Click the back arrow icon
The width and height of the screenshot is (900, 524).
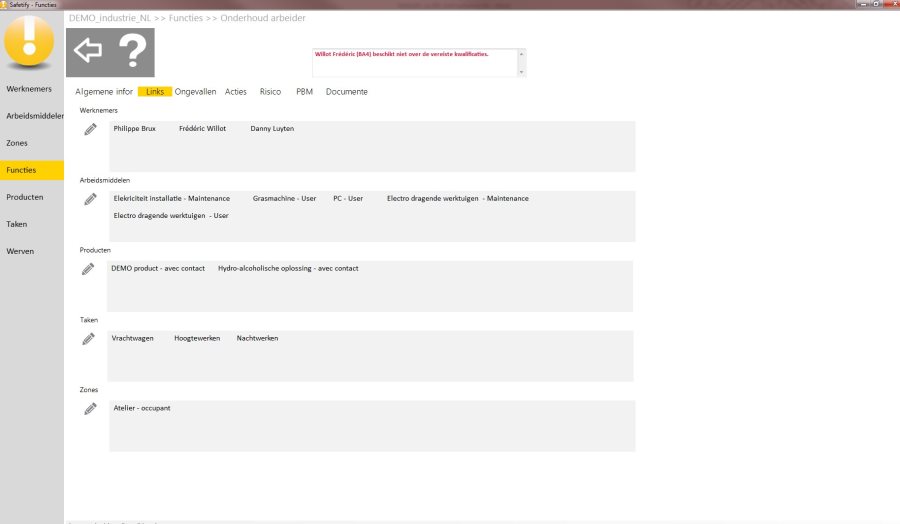(88, 51)
